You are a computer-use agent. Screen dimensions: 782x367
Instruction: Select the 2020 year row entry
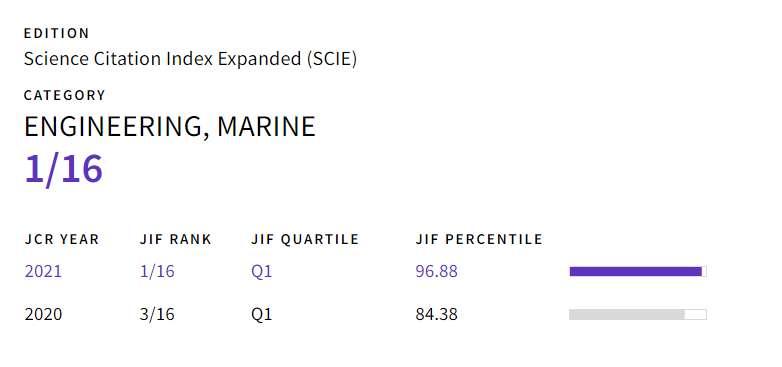click(x=43, y=315)
